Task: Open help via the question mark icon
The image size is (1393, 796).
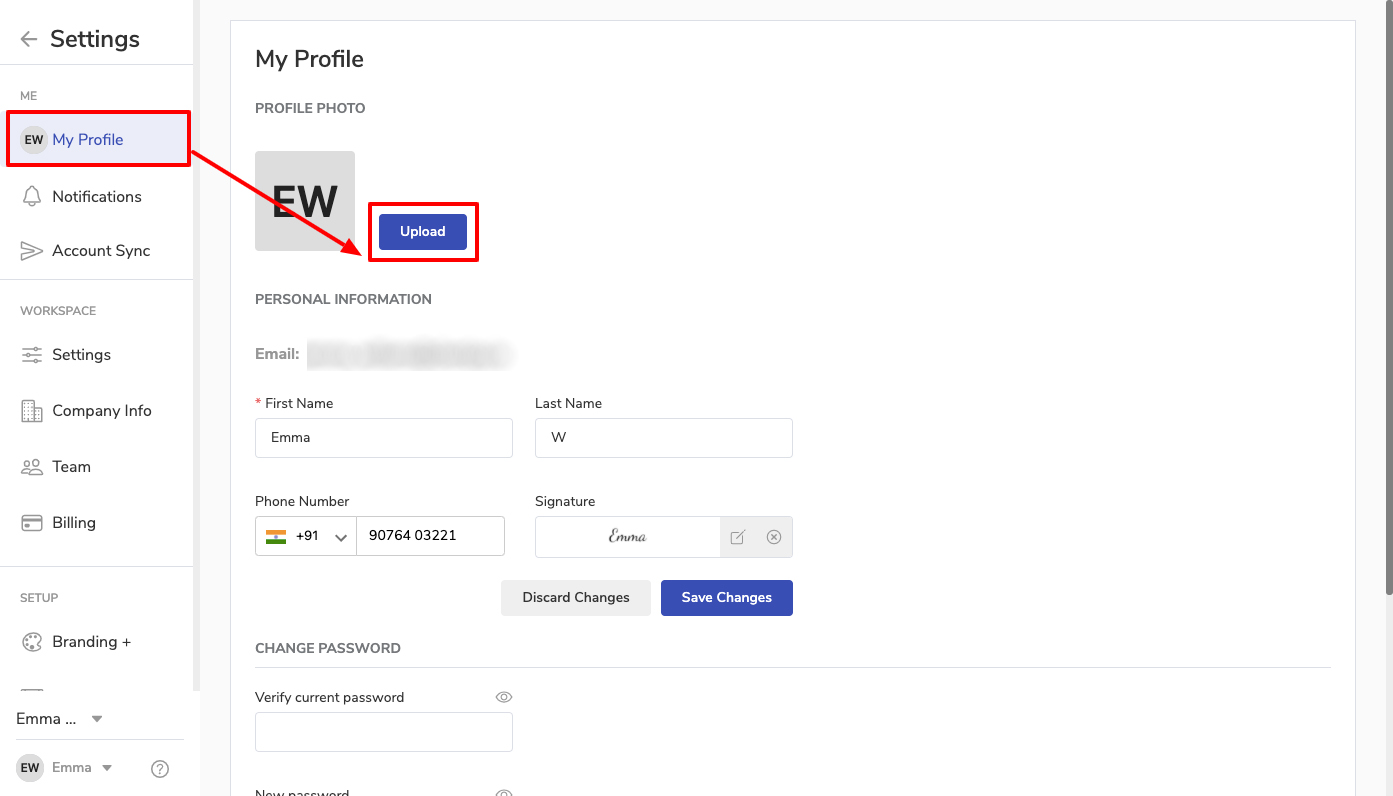Action: click(160, 768)
